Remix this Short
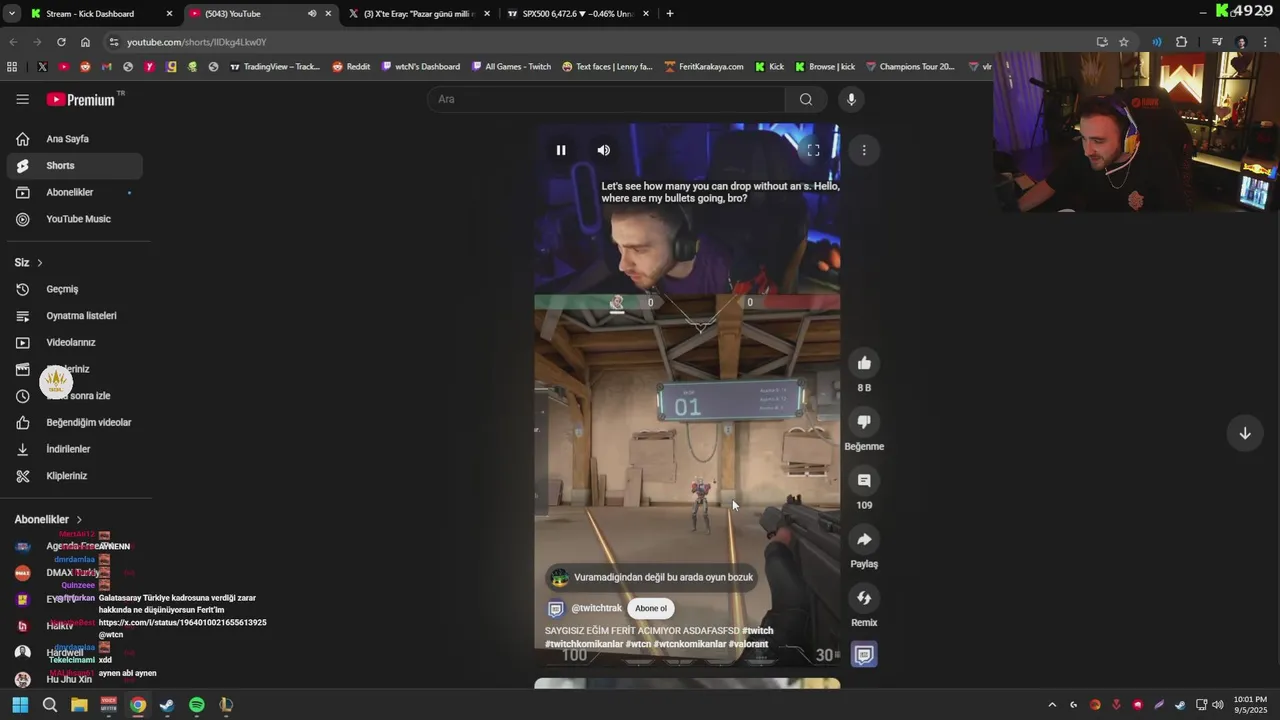The width and height of the screenshot is (1280, 720). [x=864, y=598]
